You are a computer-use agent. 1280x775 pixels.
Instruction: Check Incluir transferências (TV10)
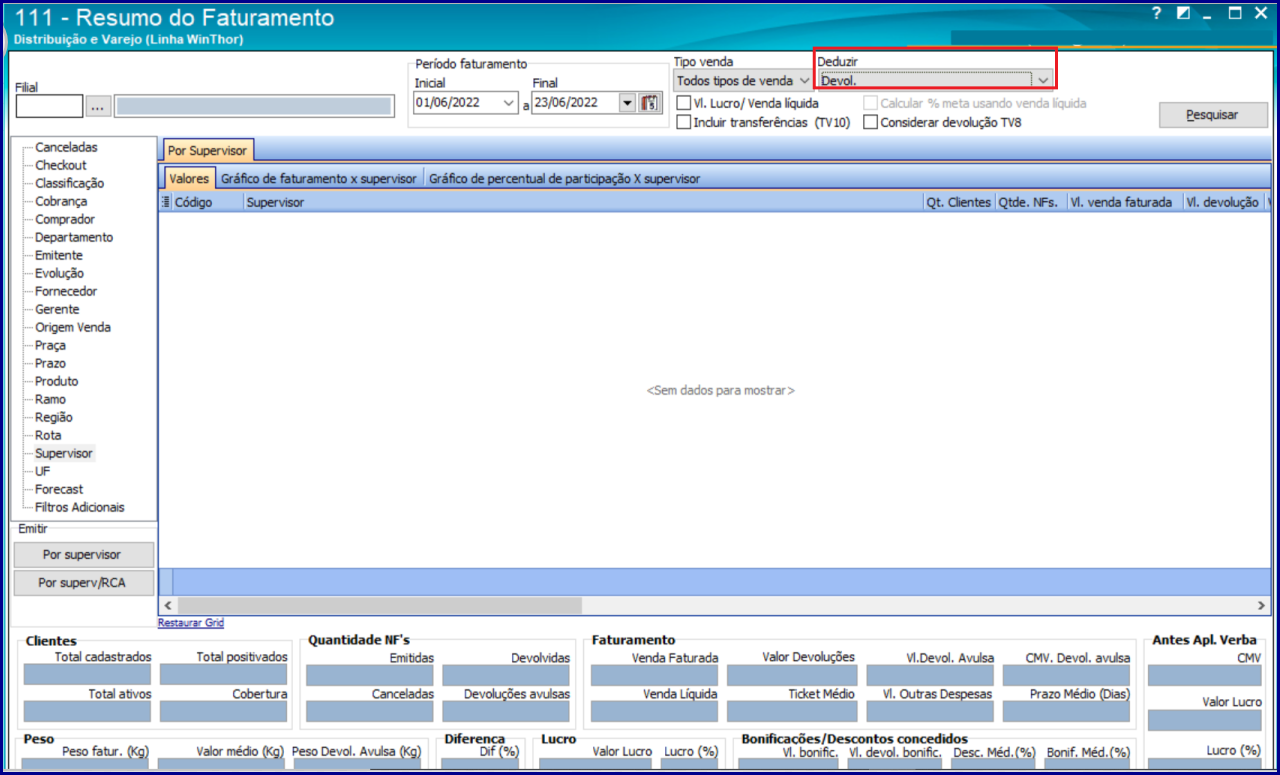click(x=684, y=122)
